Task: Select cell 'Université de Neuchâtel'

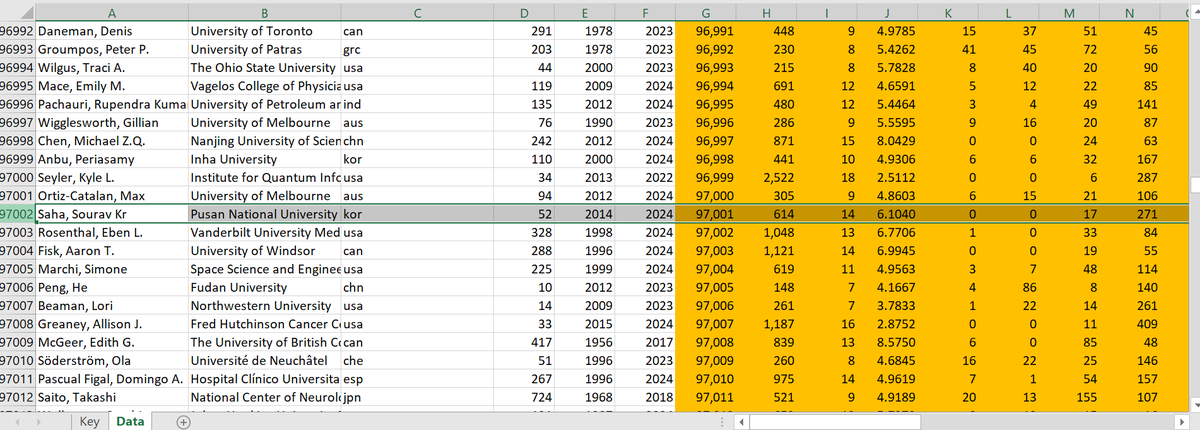Action: pyautogui.click(x=263, y=359)
